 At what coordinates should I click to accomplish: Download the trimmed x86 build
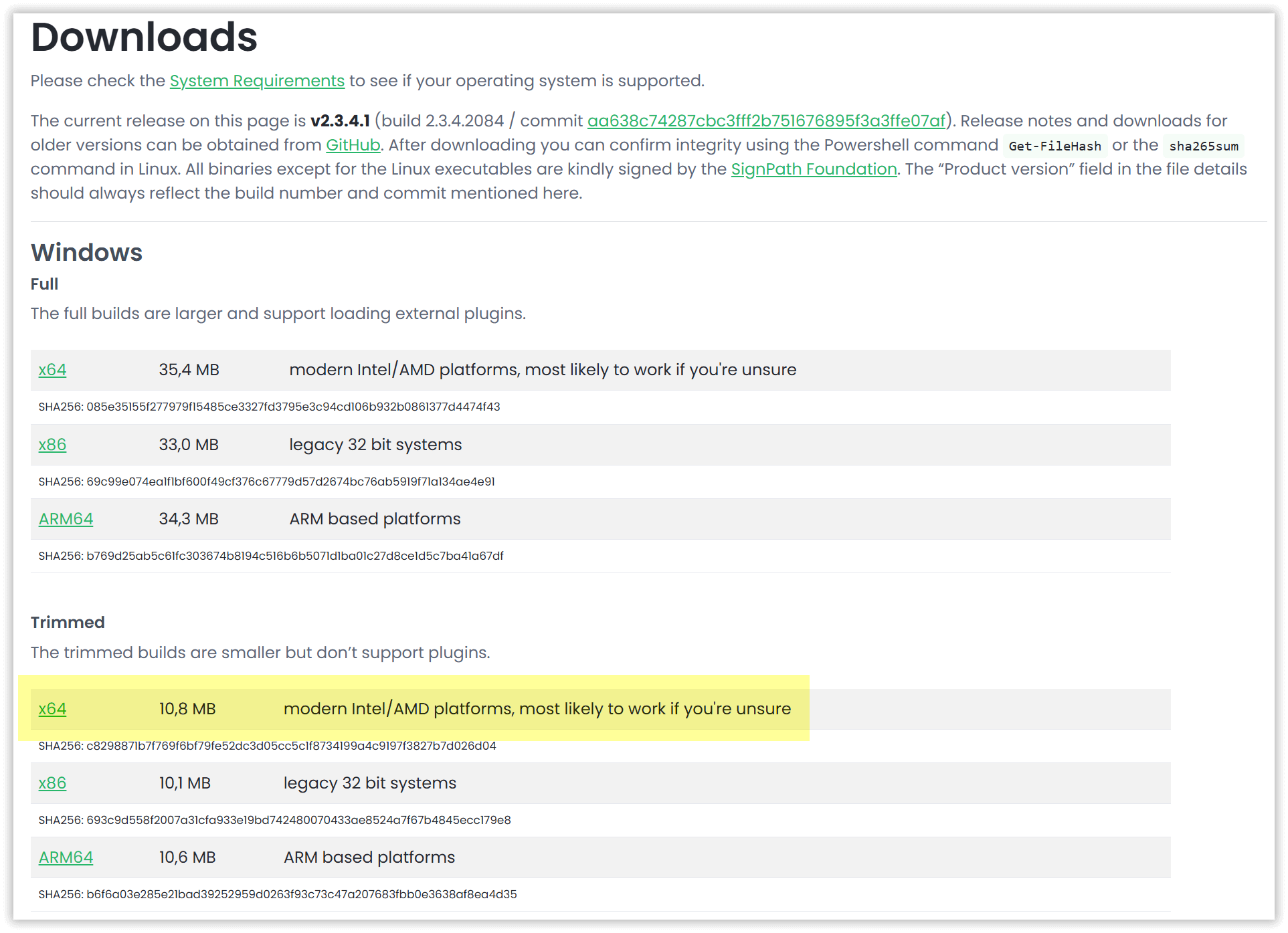(52, 783)
